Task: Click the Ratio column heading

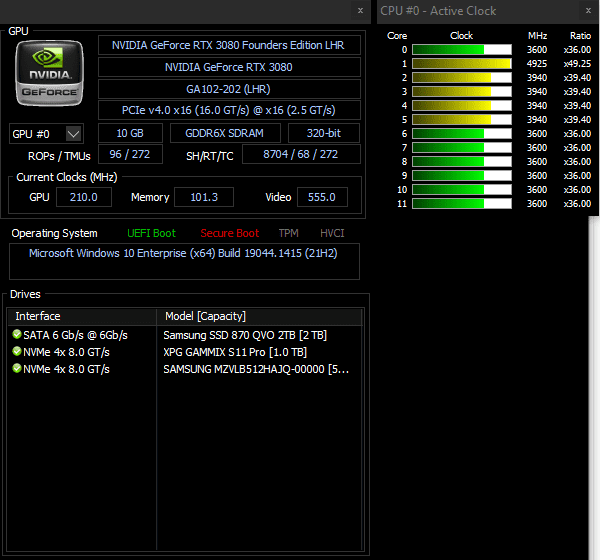Action: (x=580, y=36)
